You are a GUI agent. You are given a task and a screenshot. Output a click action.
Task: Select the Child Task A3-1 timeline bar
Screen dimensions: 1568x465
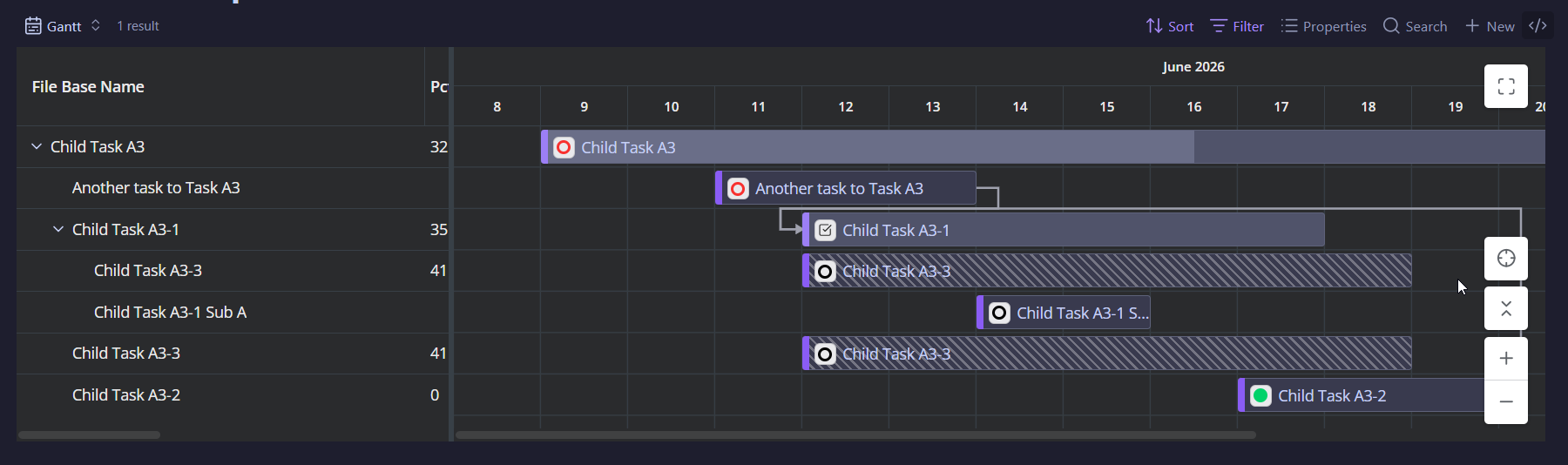coord(1064,230)
